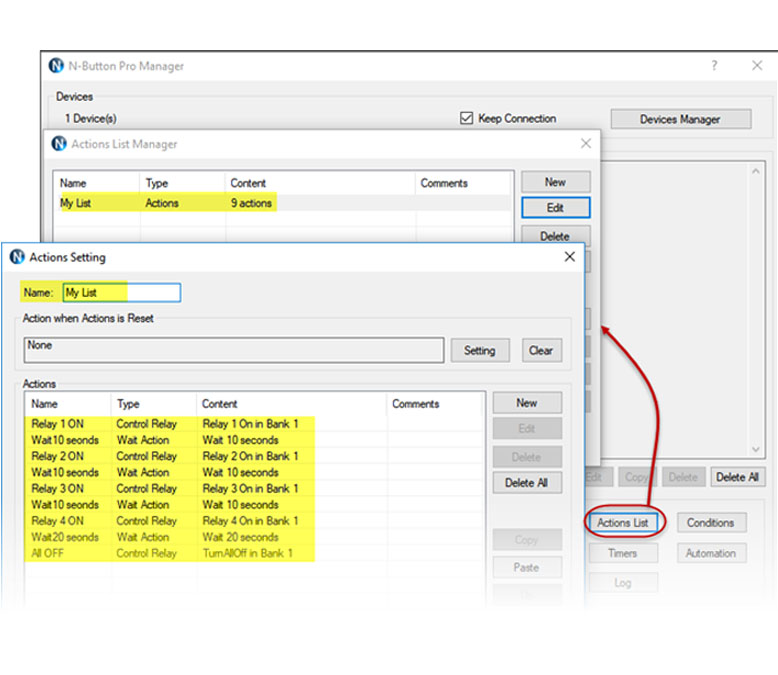Click the N-Button logo icon in Actions List Manager title
The width and height of the screenshot is (778, 675).
(59, 143)
